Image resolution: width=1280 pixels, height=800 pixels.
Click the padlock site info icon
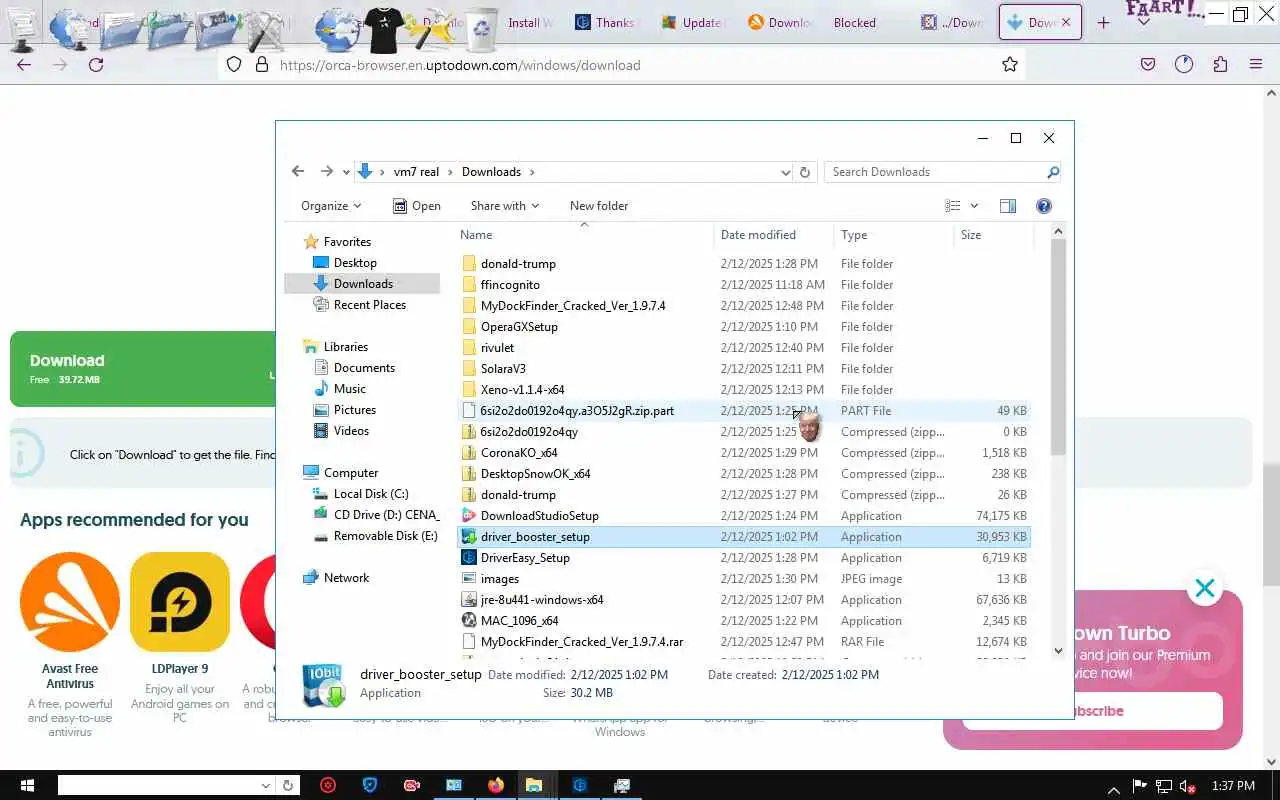pos(262,65)
